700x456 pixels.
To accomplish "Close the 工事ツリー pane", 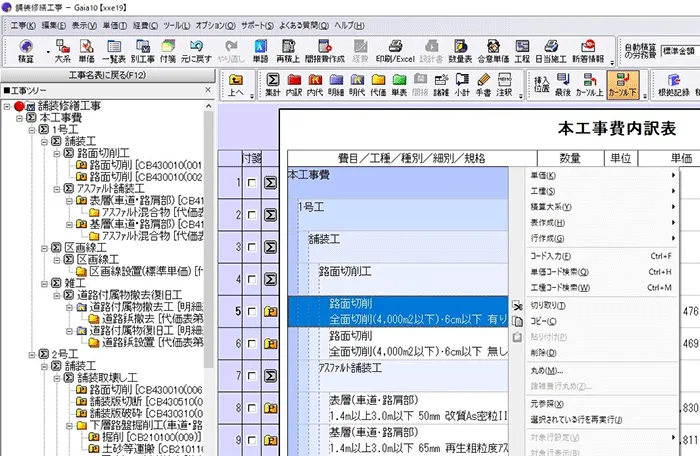I will point(208,90).
